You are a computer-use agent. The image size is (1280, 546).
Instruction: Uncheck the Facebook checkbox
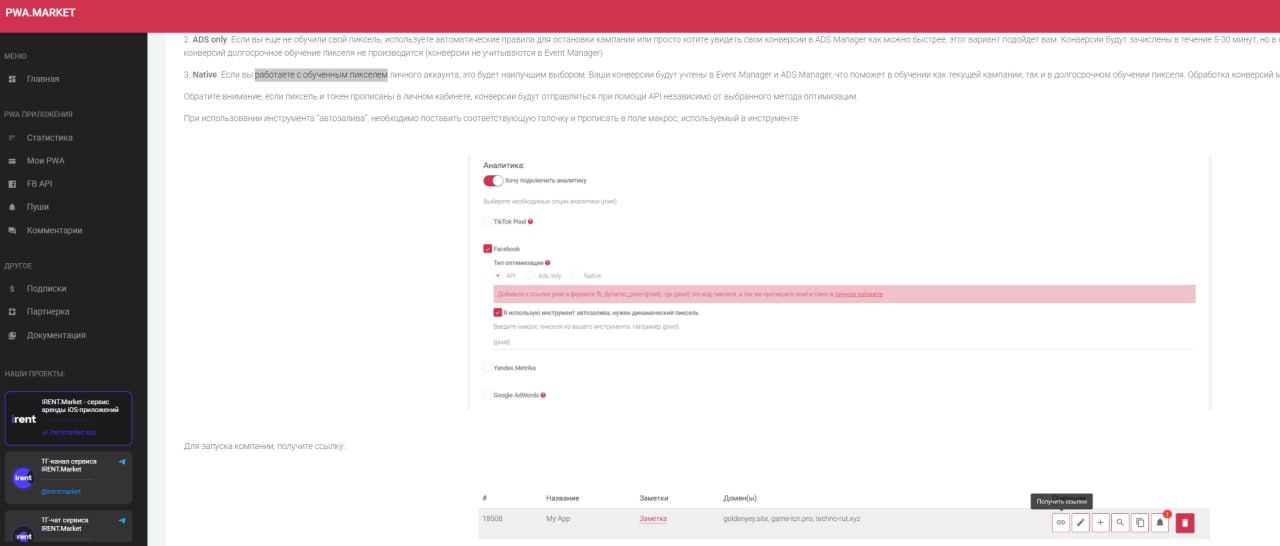point(487,249)
